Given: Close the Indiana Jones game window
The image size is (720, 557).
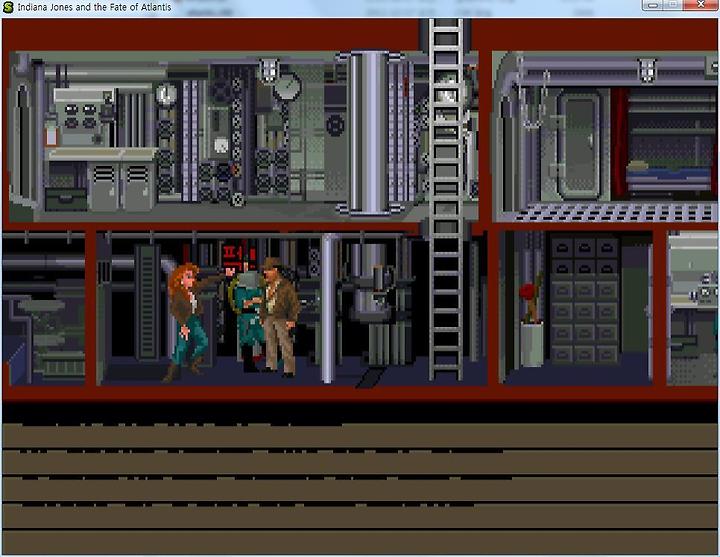Looking at the screenshot, I should click(700, 5).
